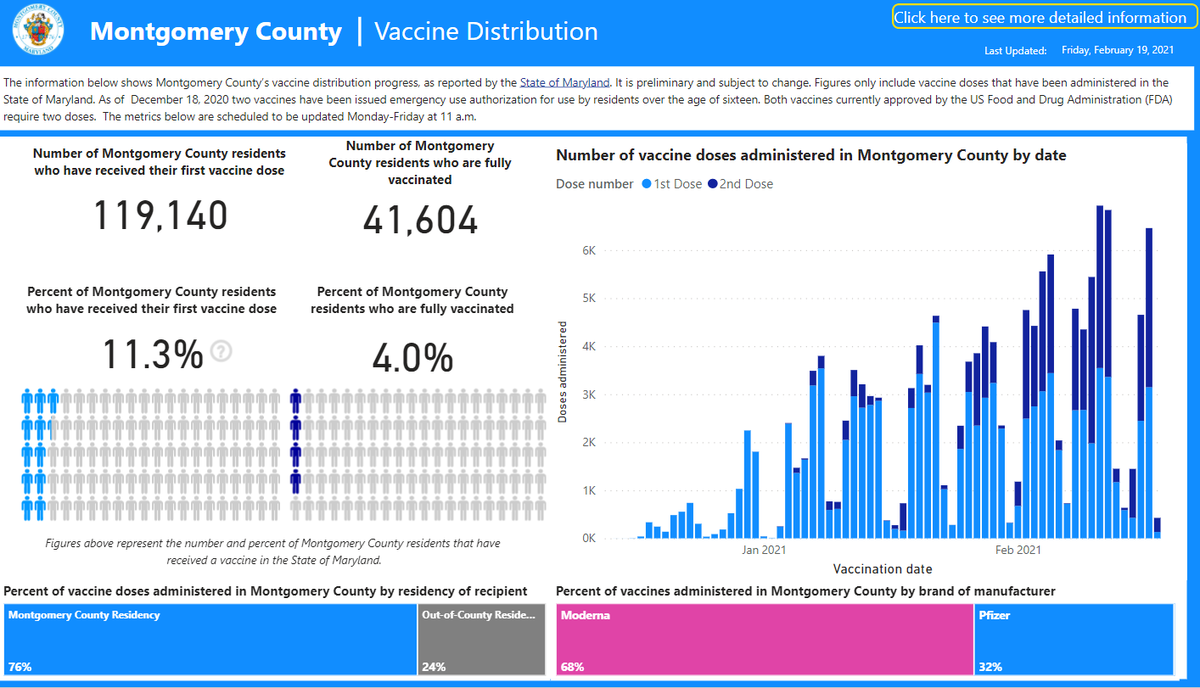Click the 'Vaccine Distribution' header title
Image resolution: width=1200 pixels, height=688 pixels.
coord(486,31)
